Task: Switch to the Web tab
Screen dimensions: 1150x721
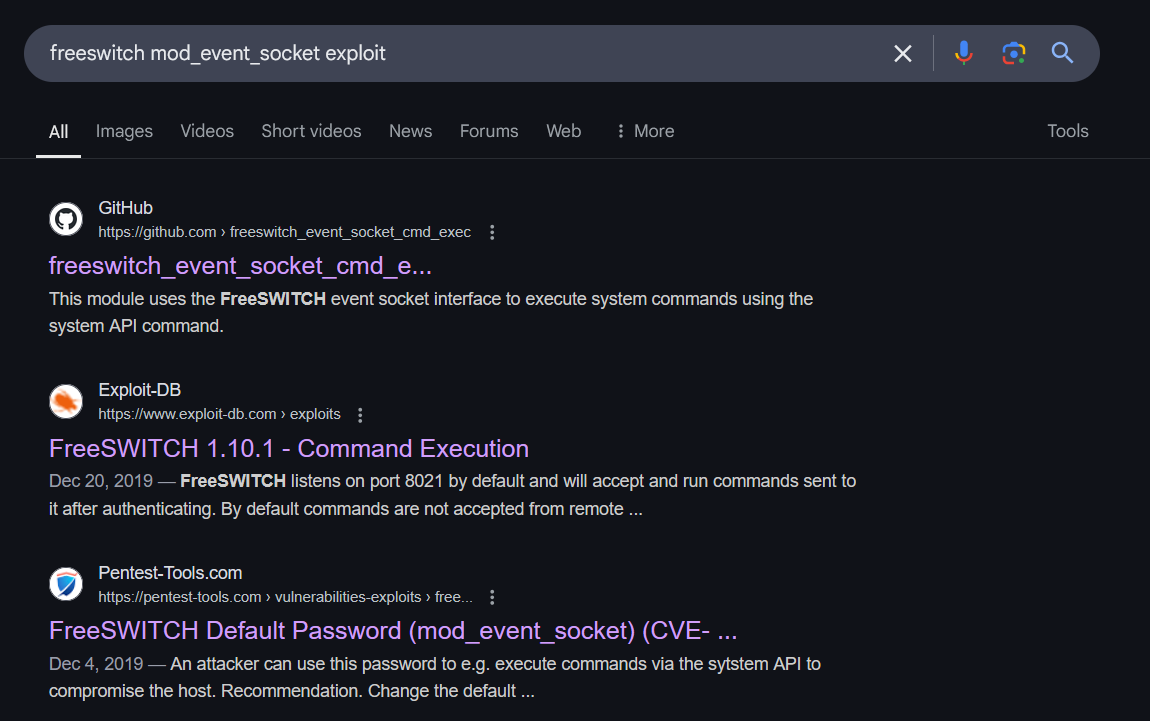Action: [x=563, y=131]
